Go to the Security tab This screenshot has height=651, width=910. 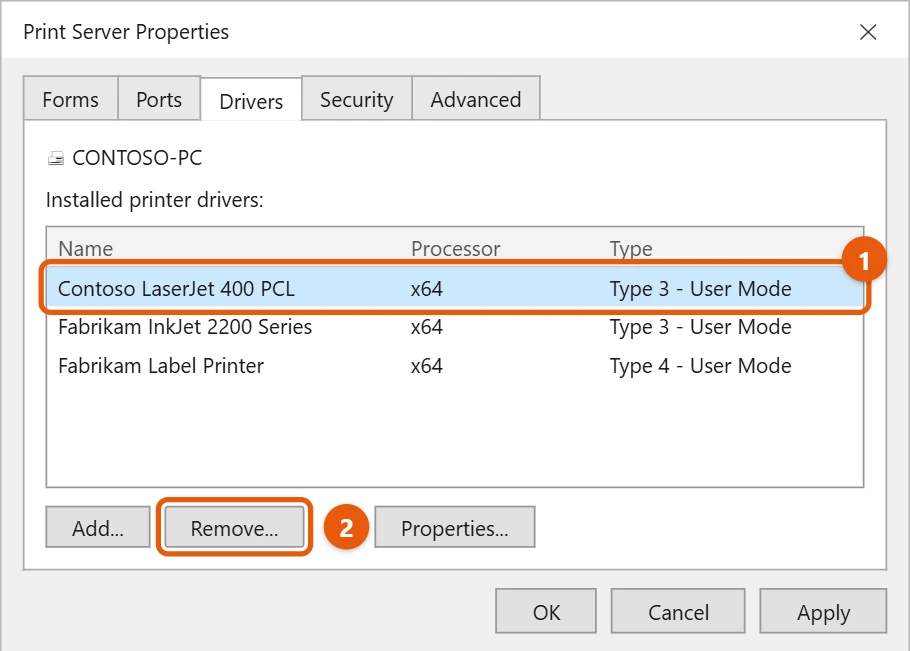point(356,99)
